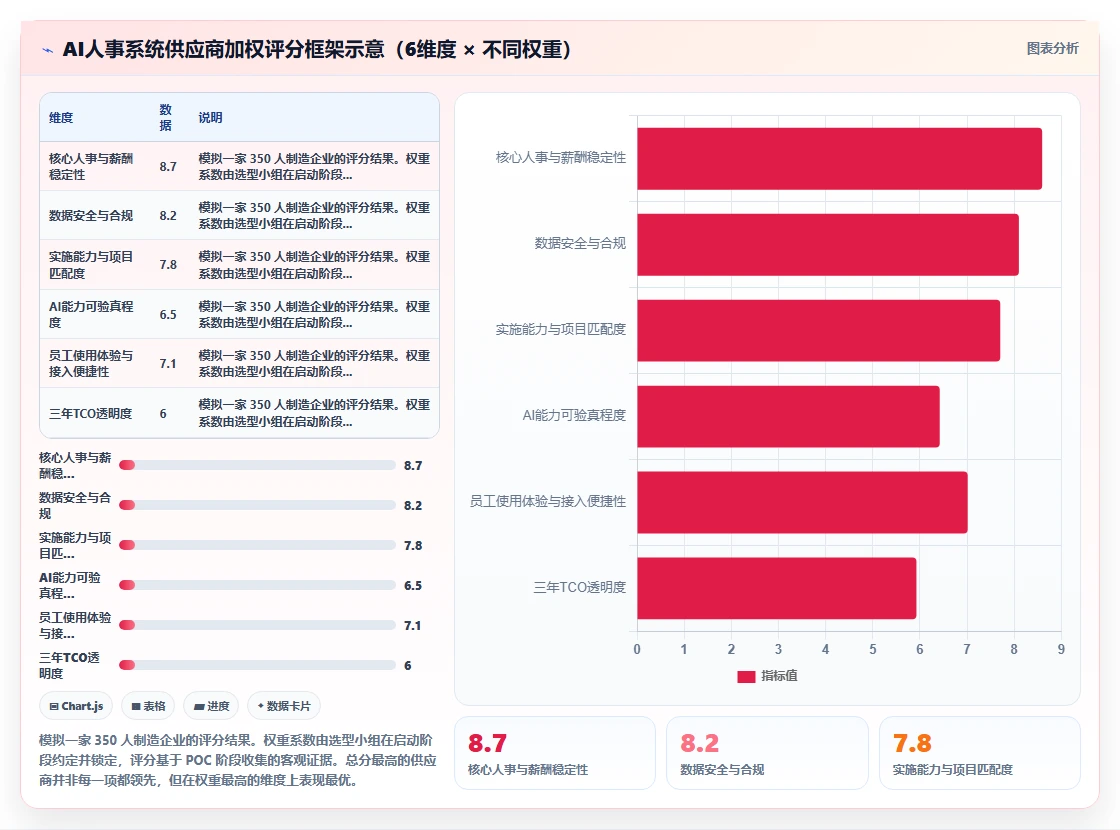Select the Chart.js tag chip

point(76,706)
